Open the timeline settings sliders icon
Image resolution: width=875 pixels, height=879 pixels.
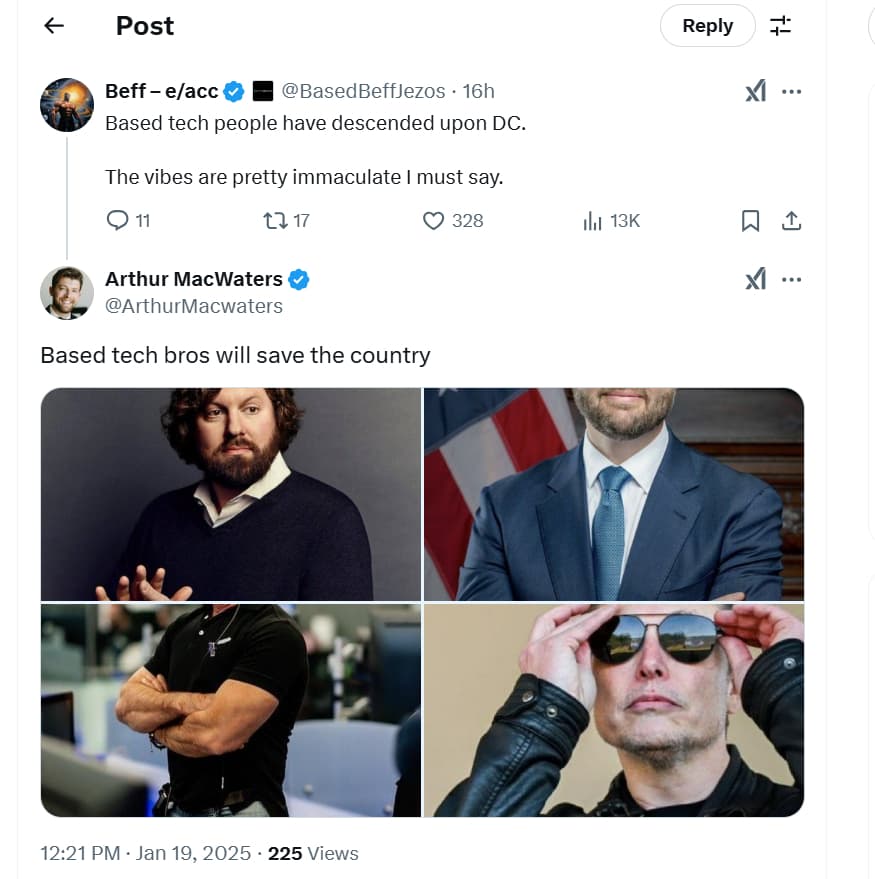point(780,25)
